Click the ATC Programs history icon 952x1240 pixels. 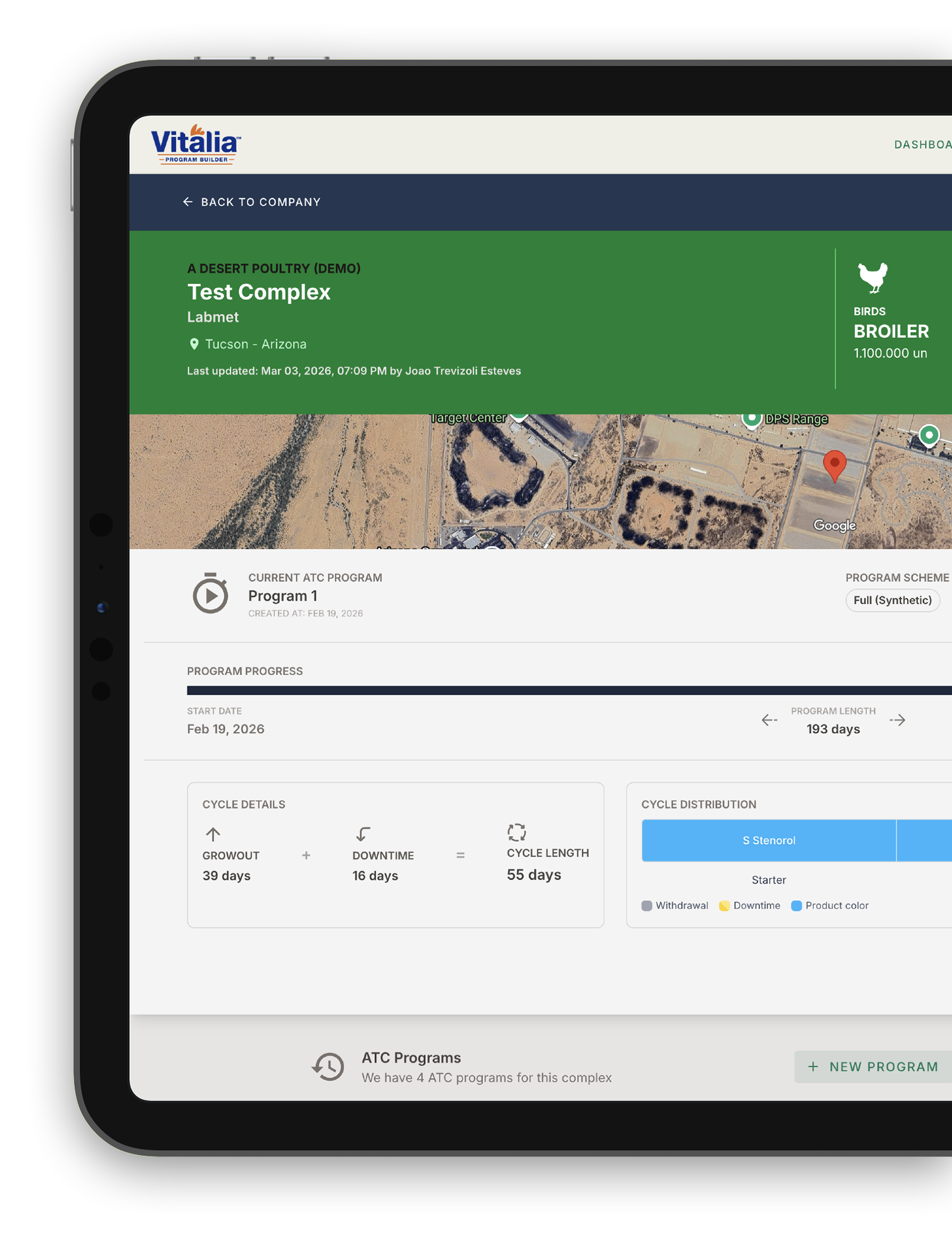click(x=328, y=1067)
